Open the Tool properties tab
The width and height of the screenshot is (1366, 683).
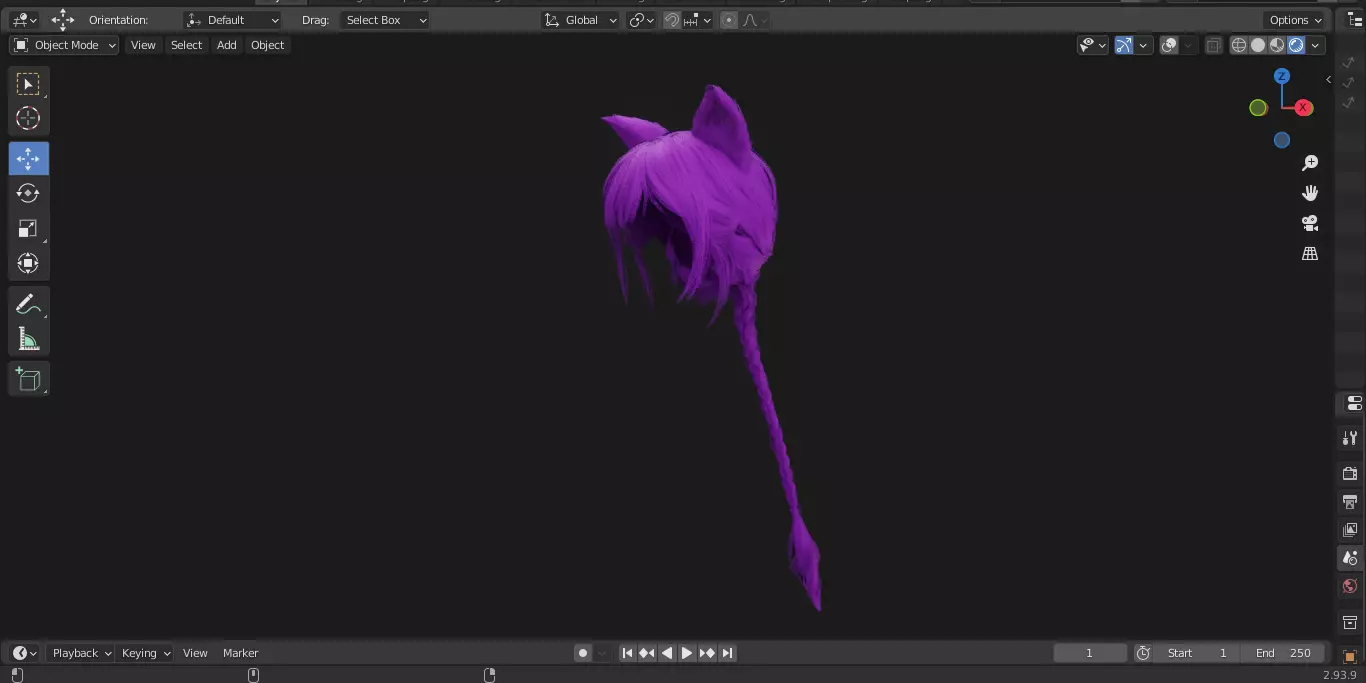1350,438
